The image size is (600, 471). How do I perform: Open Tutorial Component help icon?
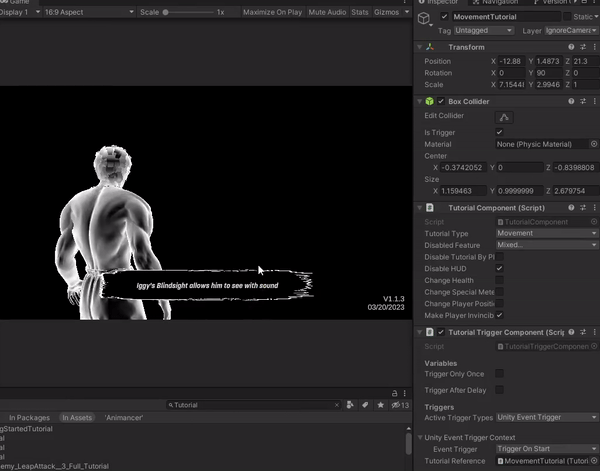pyautogui.click(x=571, y=208)
